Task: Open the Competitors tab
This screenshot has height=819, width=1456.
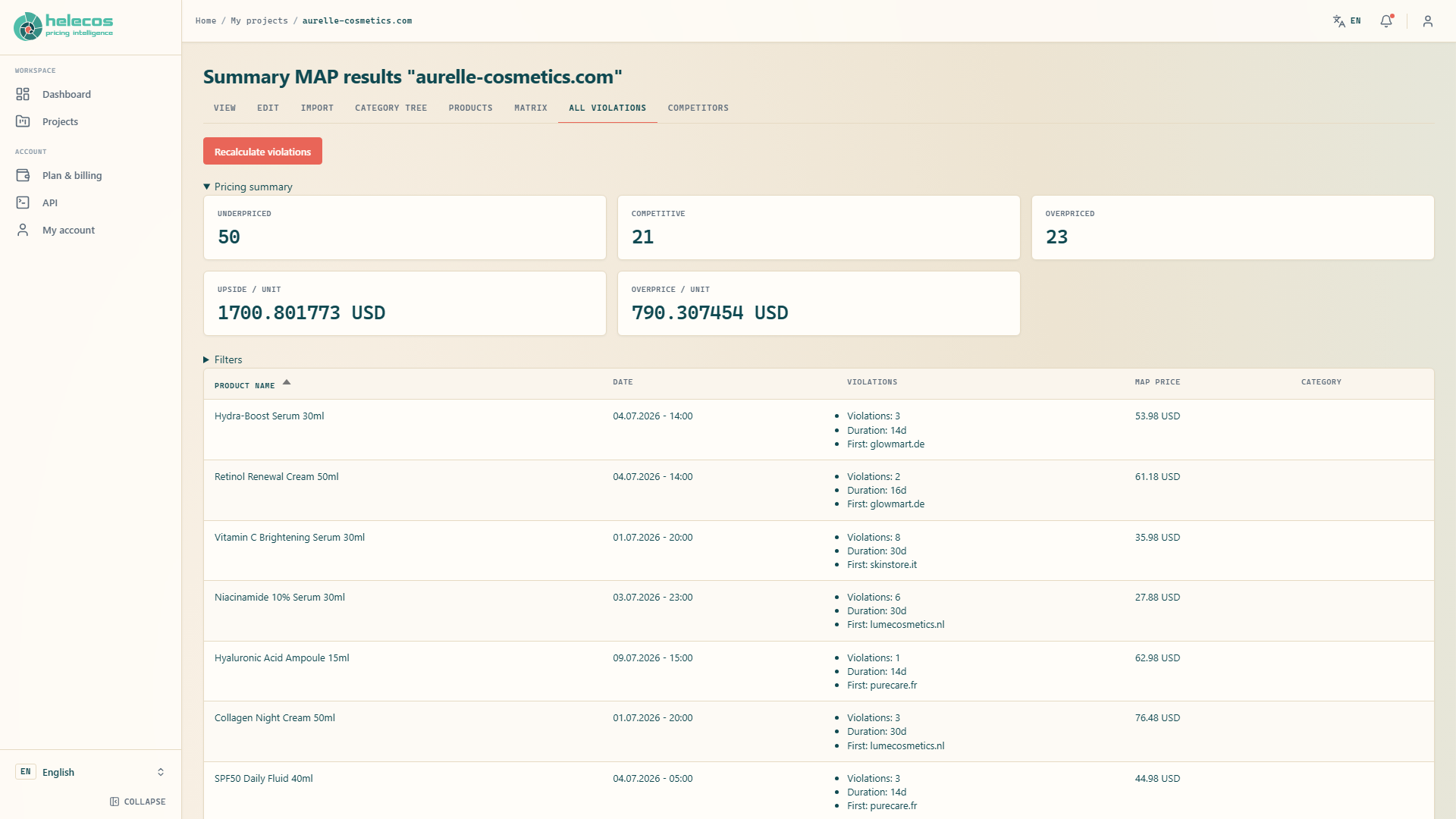Action: pos(698,108)
